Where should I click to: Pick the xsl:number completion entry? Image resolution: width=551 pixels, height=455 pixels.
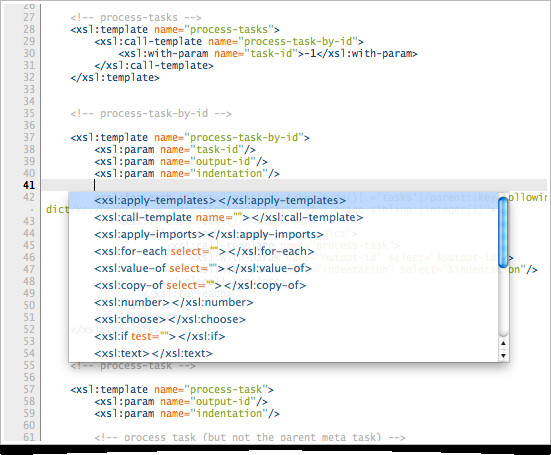tap(284, 302)
